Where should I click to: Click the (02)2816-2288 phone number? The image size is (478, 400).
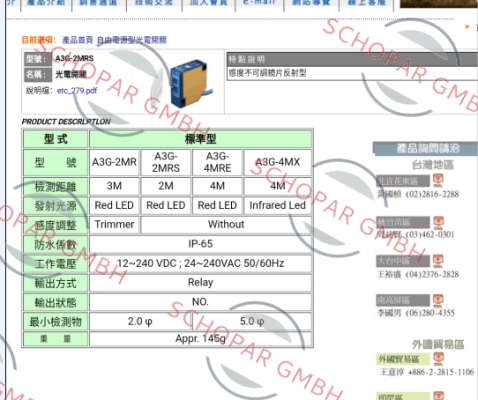(432, 194)
